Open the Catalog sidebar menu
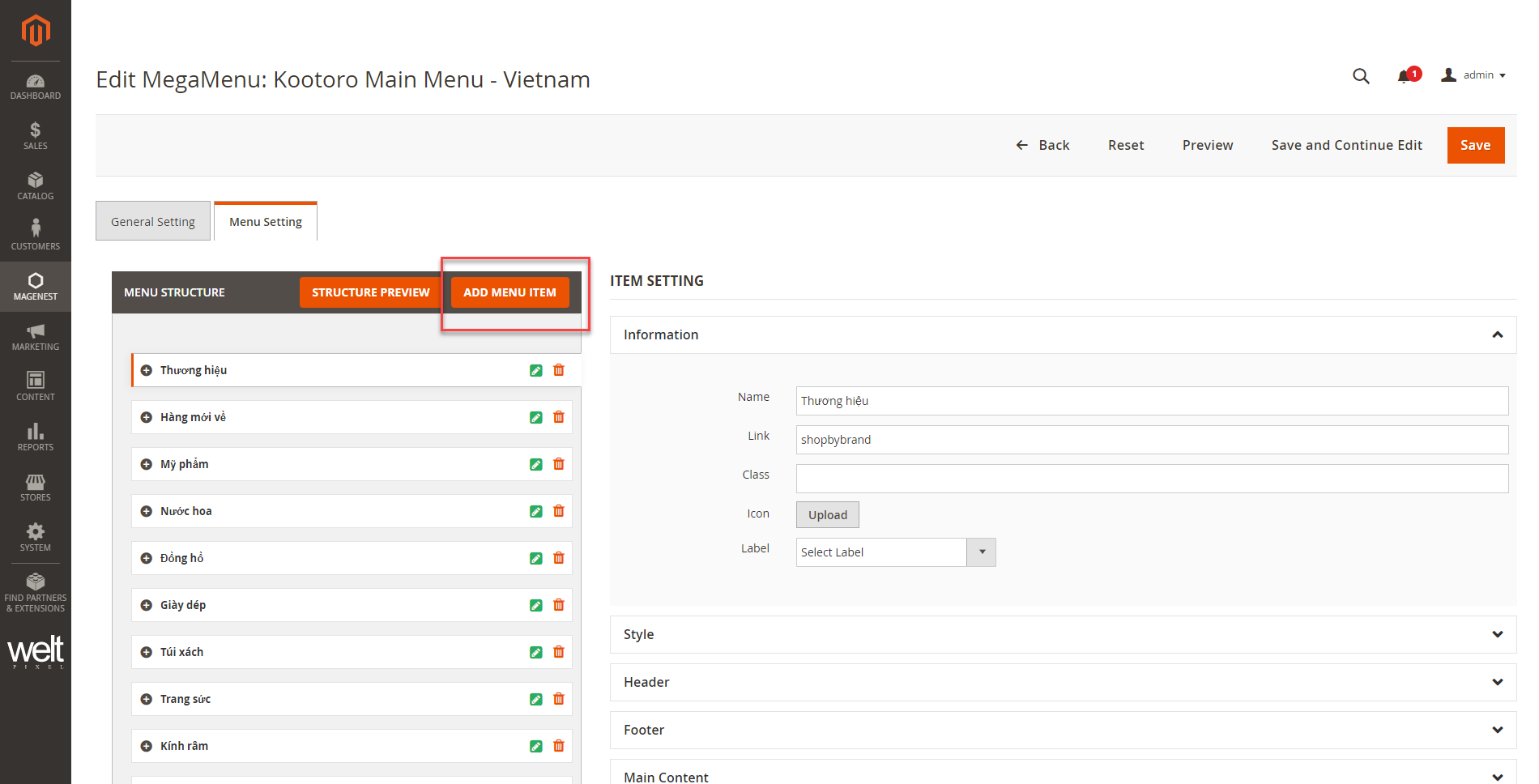 click(x=36, y=186)
